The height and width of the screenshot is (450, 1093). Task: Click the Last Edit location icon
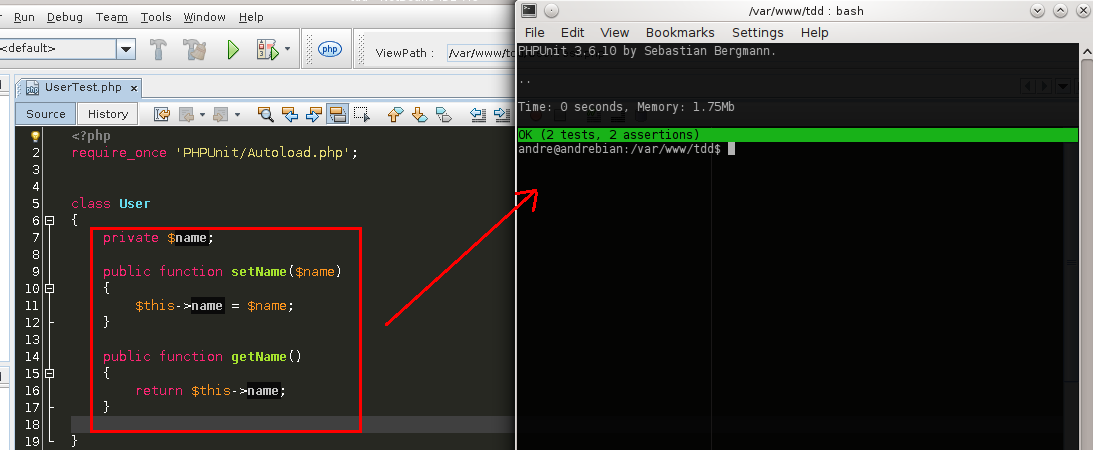coord(162,114)
